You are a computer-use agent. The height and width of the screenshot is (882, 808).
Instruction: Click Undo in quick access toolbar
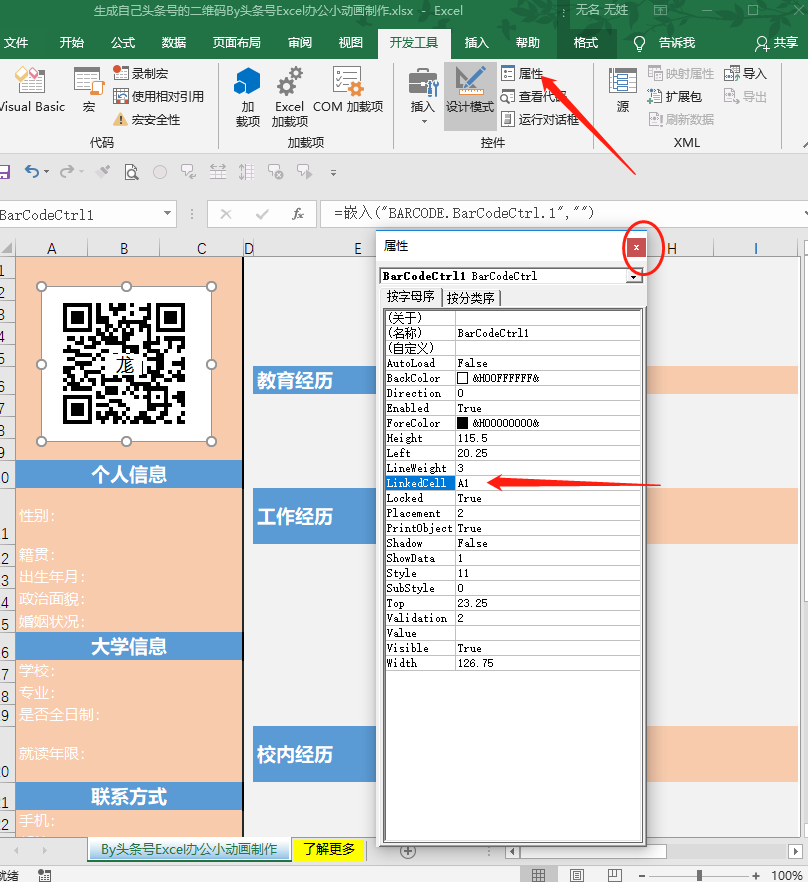coord(32,172)
